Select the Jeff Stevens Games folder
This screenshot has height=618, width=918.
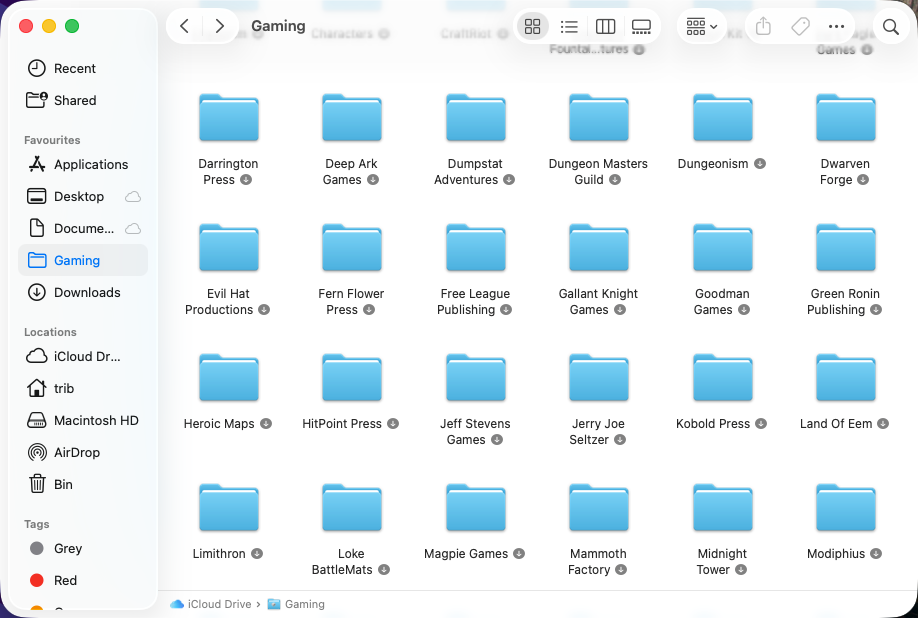tap(475, 377)
